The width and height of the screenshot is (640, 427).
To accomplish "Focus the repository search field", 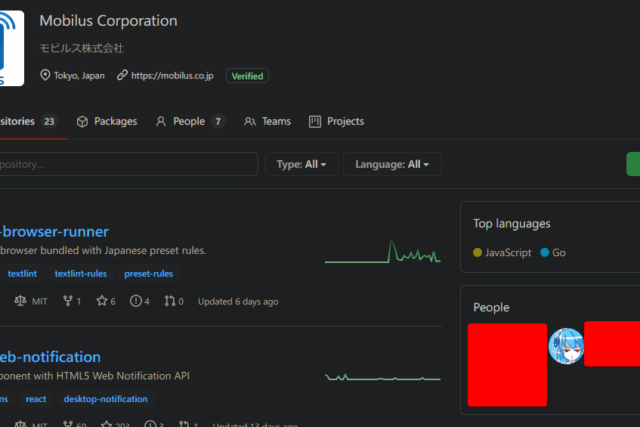I will point(129,164).
